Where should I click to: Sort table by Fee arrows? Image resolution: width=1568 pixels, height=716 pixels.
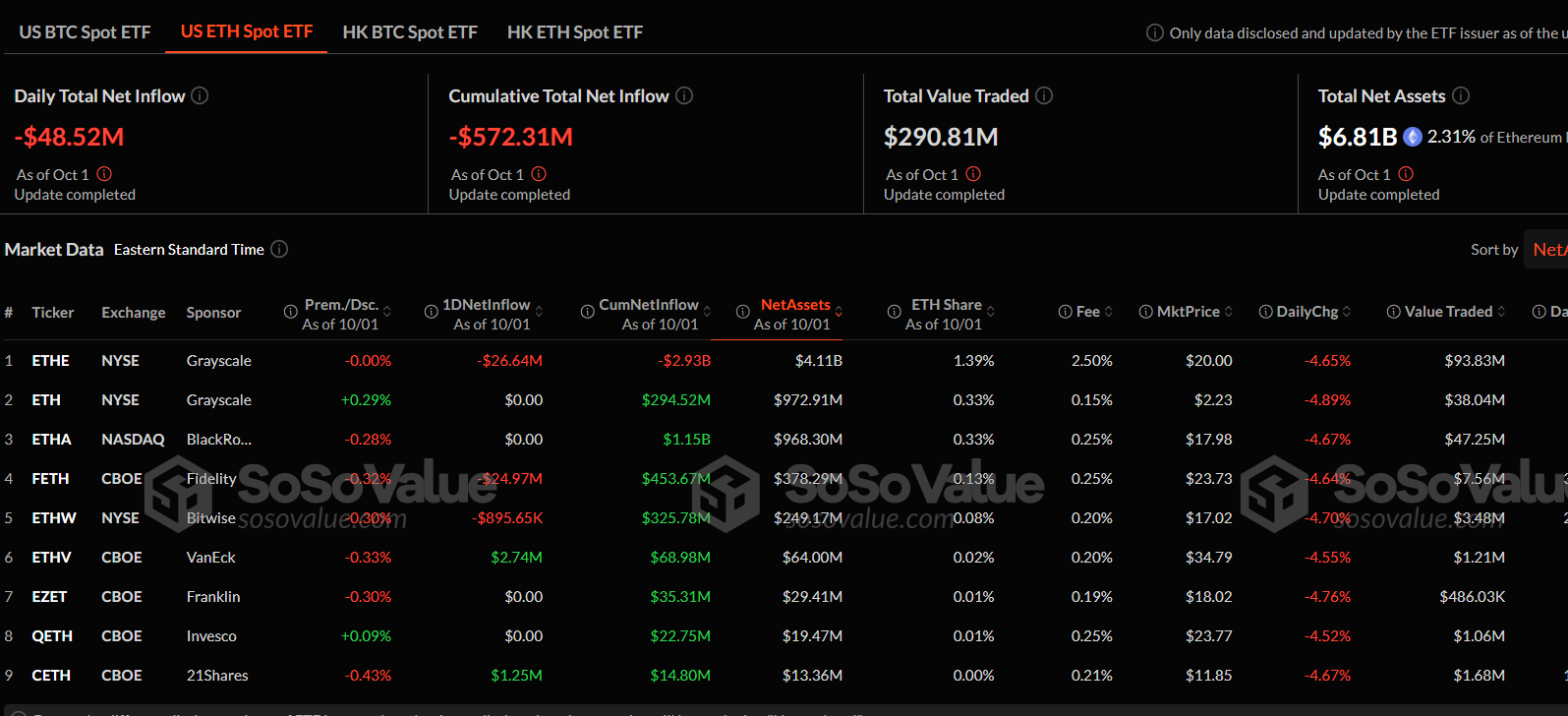click(x=1109, y=312)
